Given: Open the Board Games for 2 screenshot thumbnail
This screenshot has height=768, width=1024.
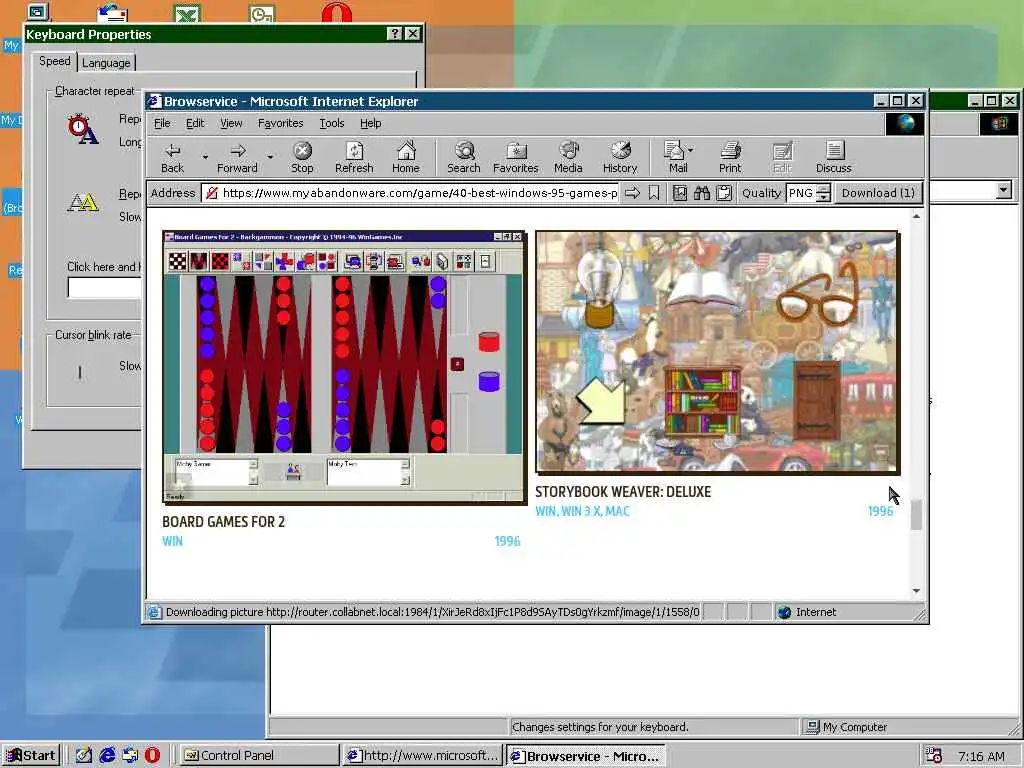Looking at the screenshot, I should [344, 366].
